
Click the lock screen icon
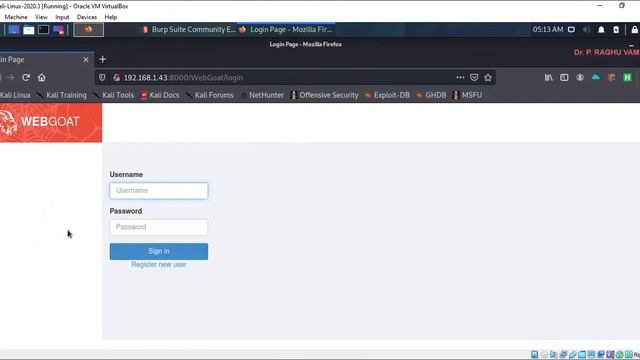[635, 29]
